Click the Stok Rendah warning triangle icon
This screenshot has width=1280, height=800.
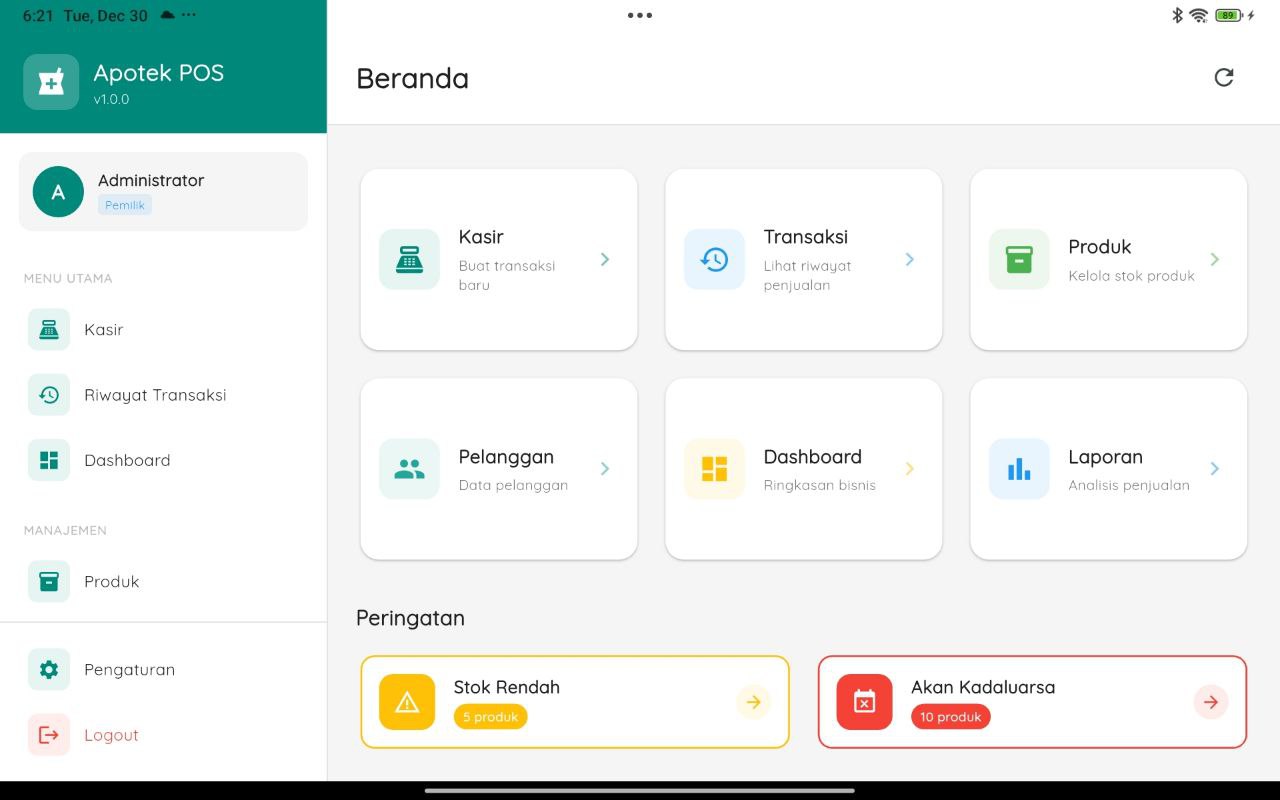405,701
